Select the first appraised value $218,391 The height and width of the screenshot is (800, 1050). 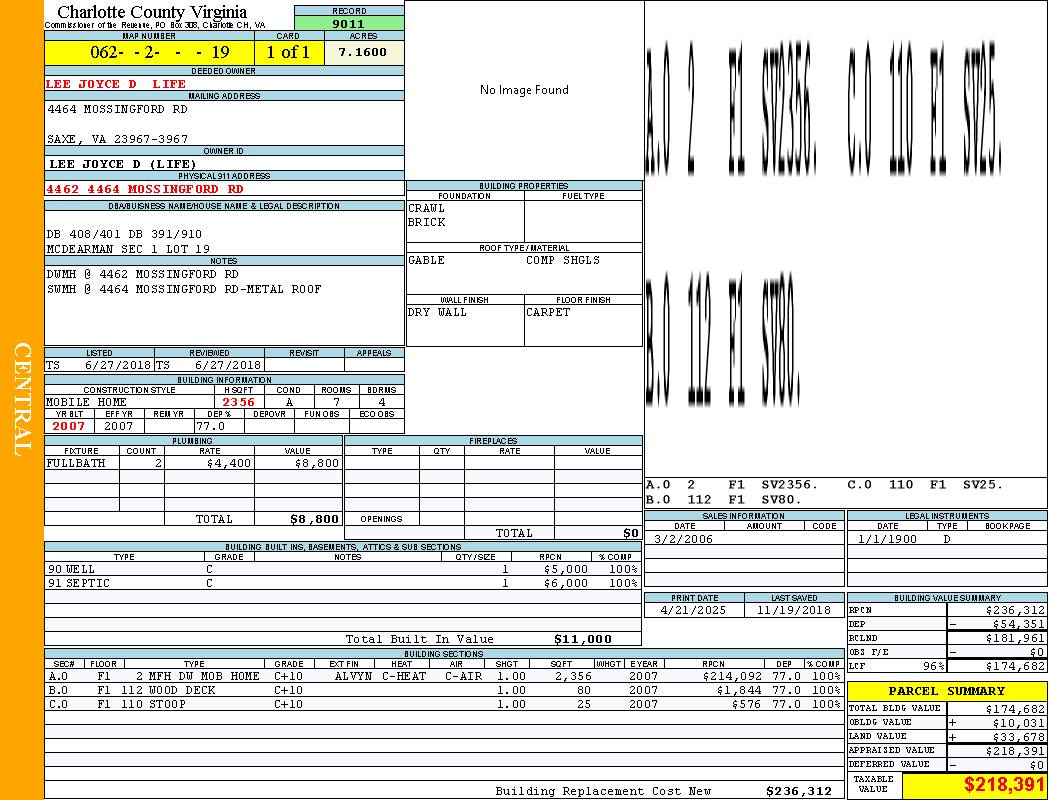[x=1015, y=751]
